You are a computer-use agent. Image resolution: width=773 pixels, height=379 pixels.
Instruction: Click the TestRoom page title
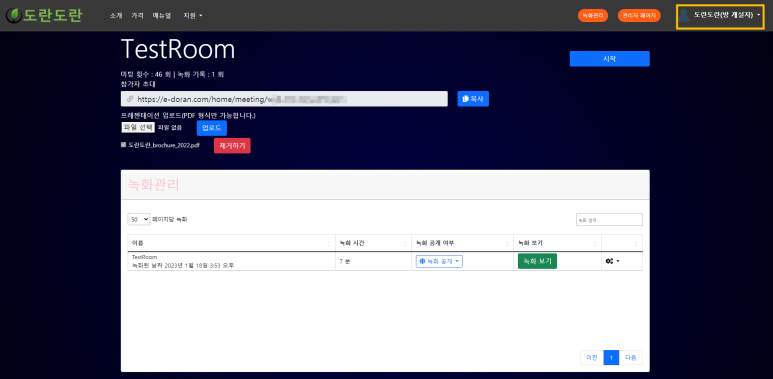point(178,49)
